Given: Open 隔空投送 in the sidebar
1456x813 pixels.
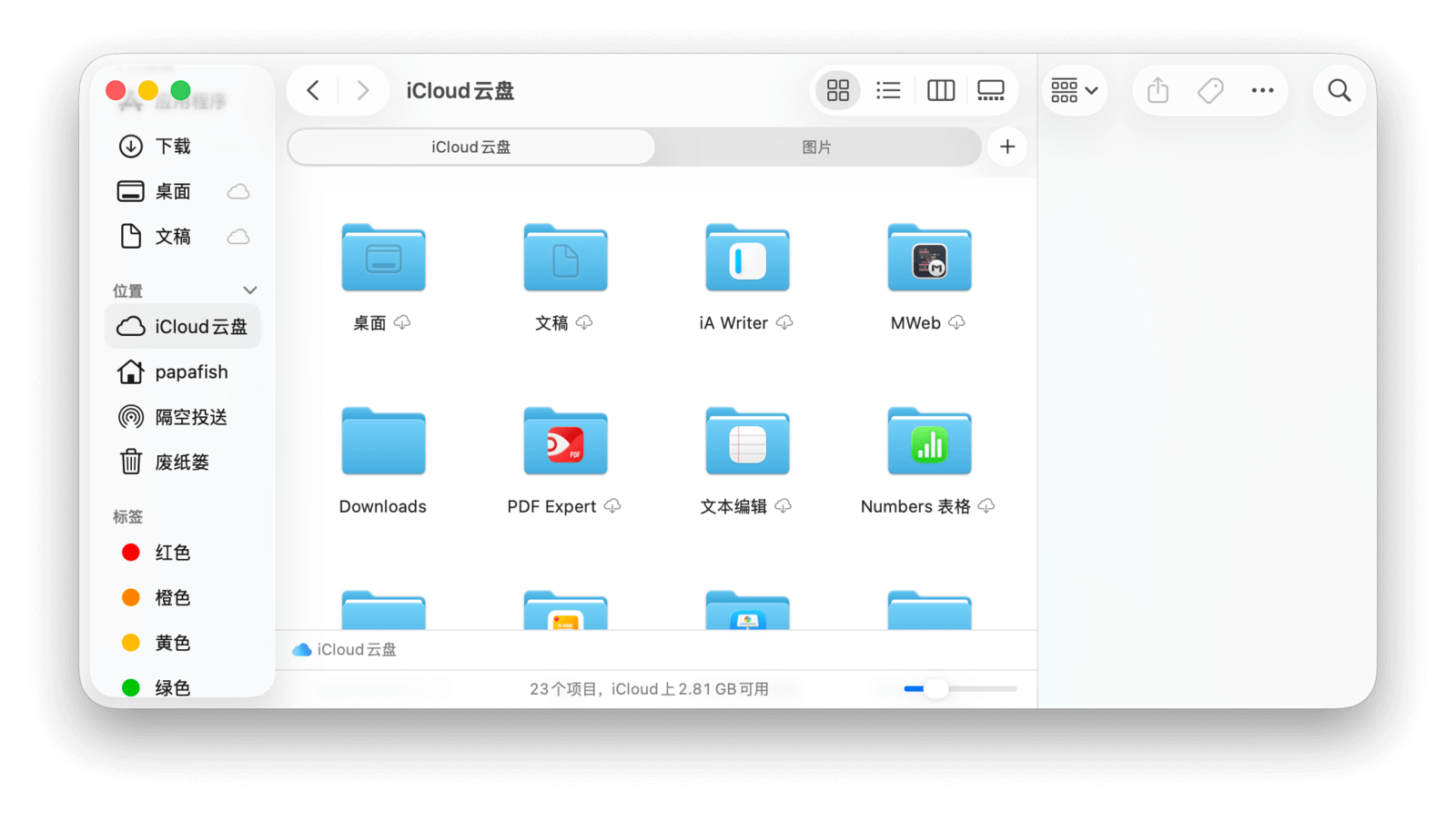Looking at the screenshot, I should (x=182, y=417).
